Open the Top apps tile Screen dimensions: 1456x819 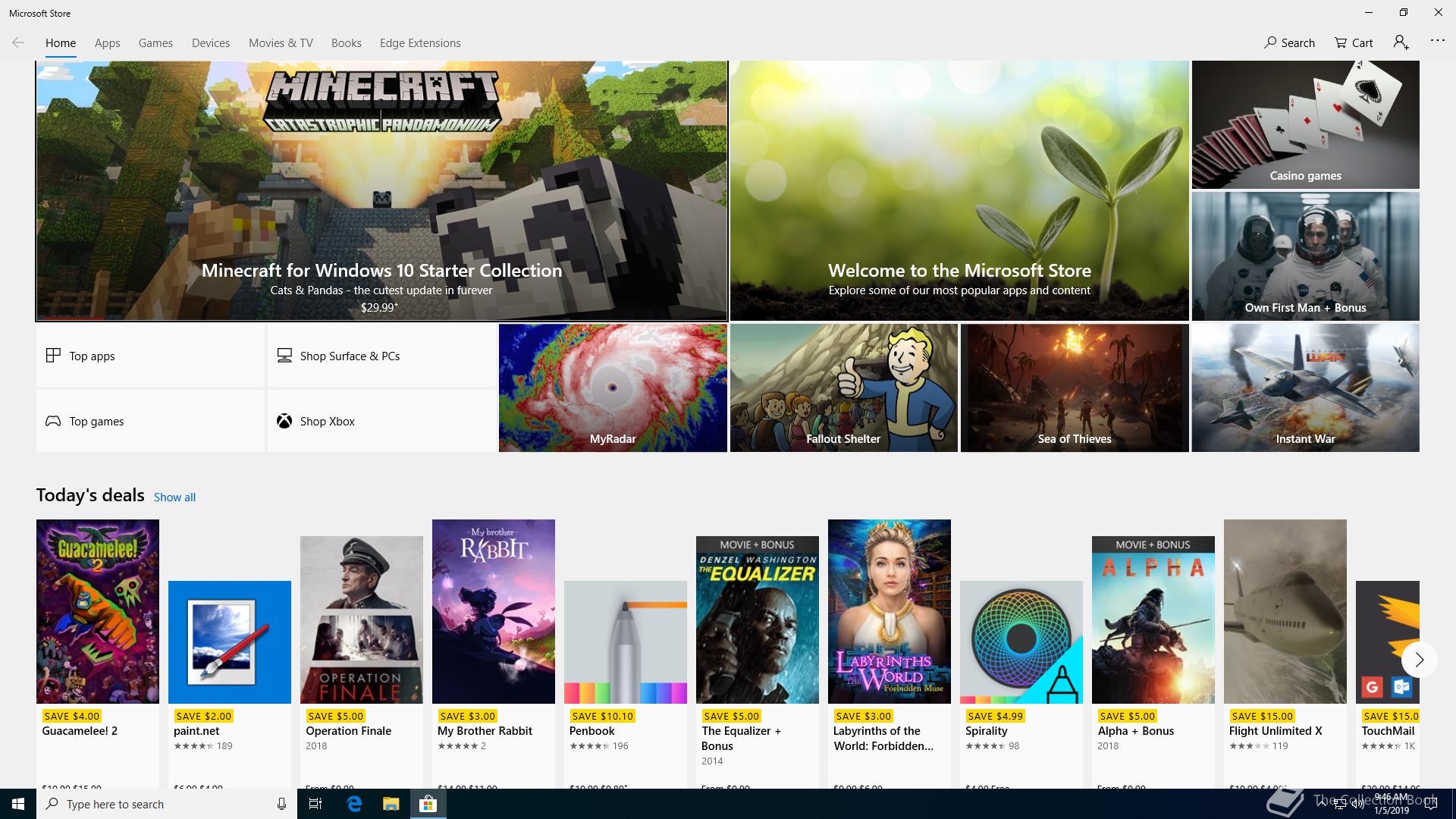click(x=150, y=356)
